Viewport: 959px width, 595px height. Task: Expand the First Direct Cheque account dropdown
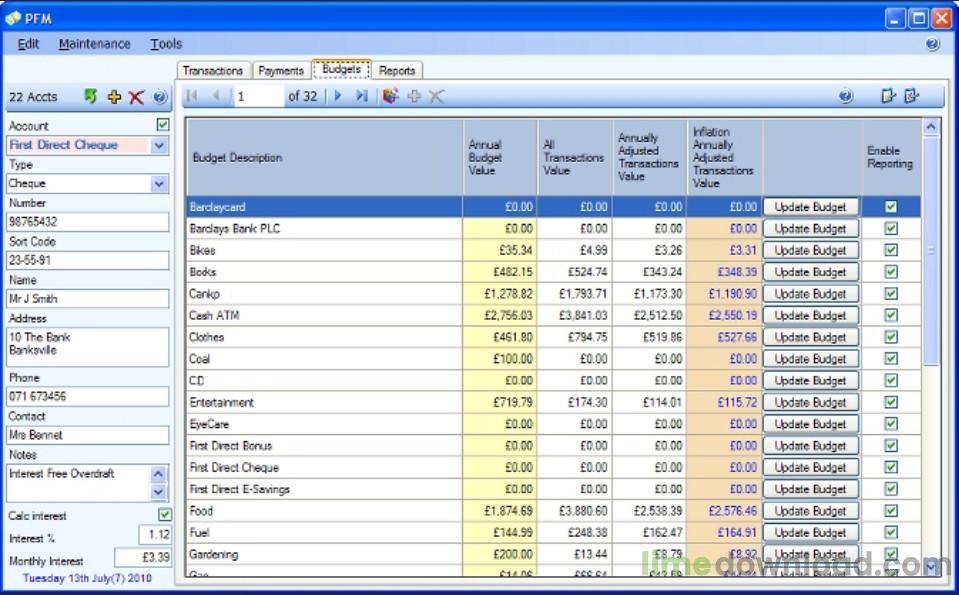159,146
